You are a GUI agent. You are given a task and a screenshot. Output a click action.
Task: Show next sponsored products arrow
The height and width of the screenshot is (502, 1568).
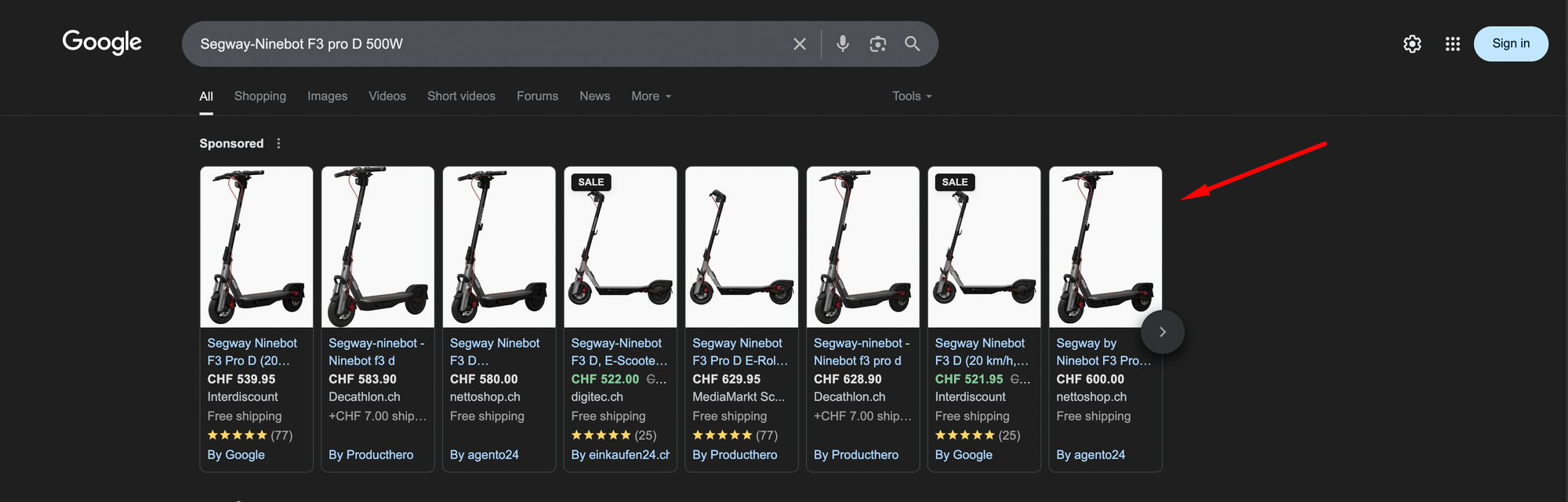pos(1163,332)
